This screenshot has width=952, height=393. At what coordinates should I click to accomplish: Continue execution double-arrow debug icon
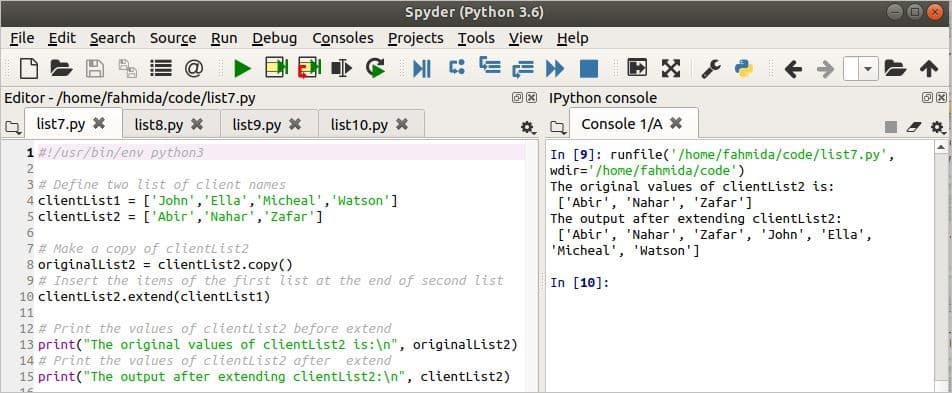tap(555, 69)
